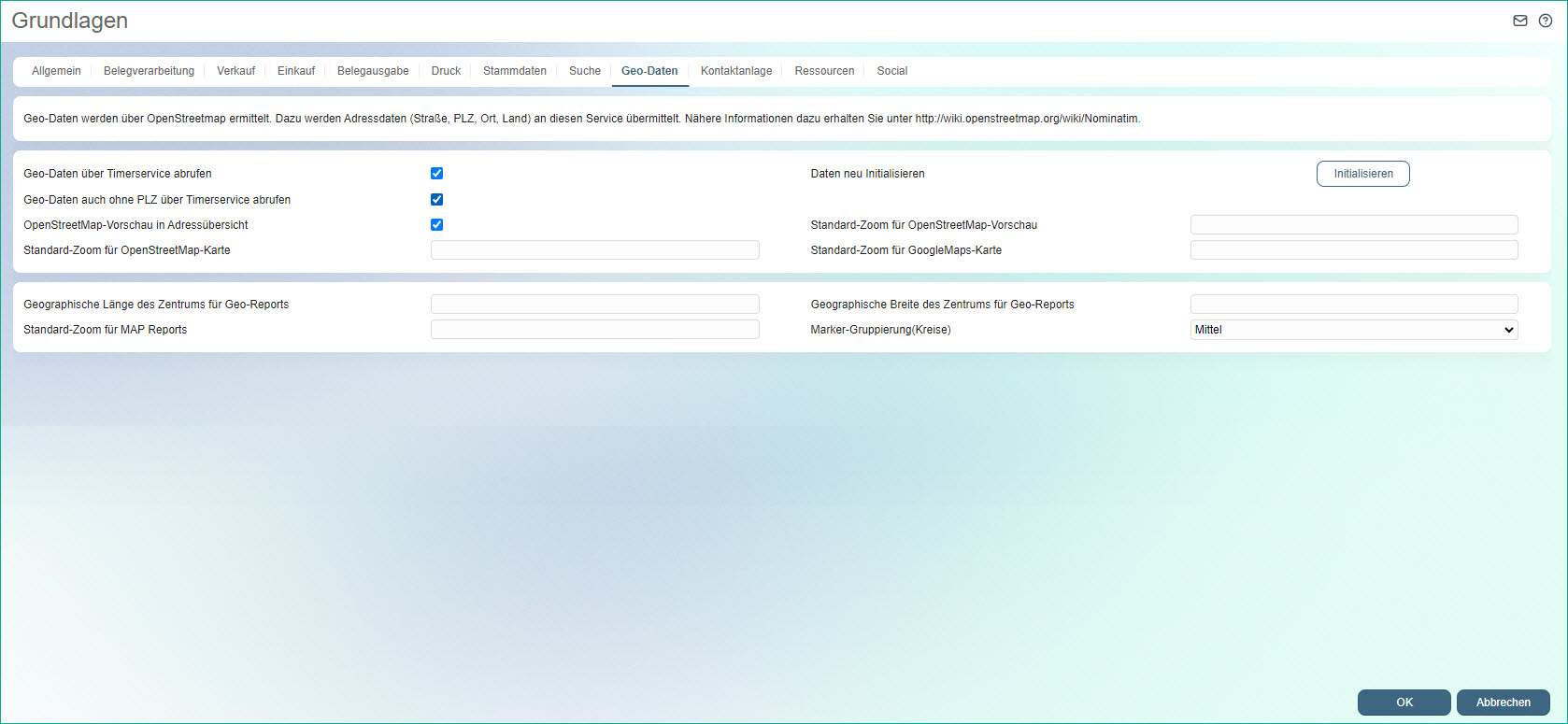Toggle Geo-Daten über Timerservice abrufen checkbox
The image size is (1568, 724).
click(436, 174)
